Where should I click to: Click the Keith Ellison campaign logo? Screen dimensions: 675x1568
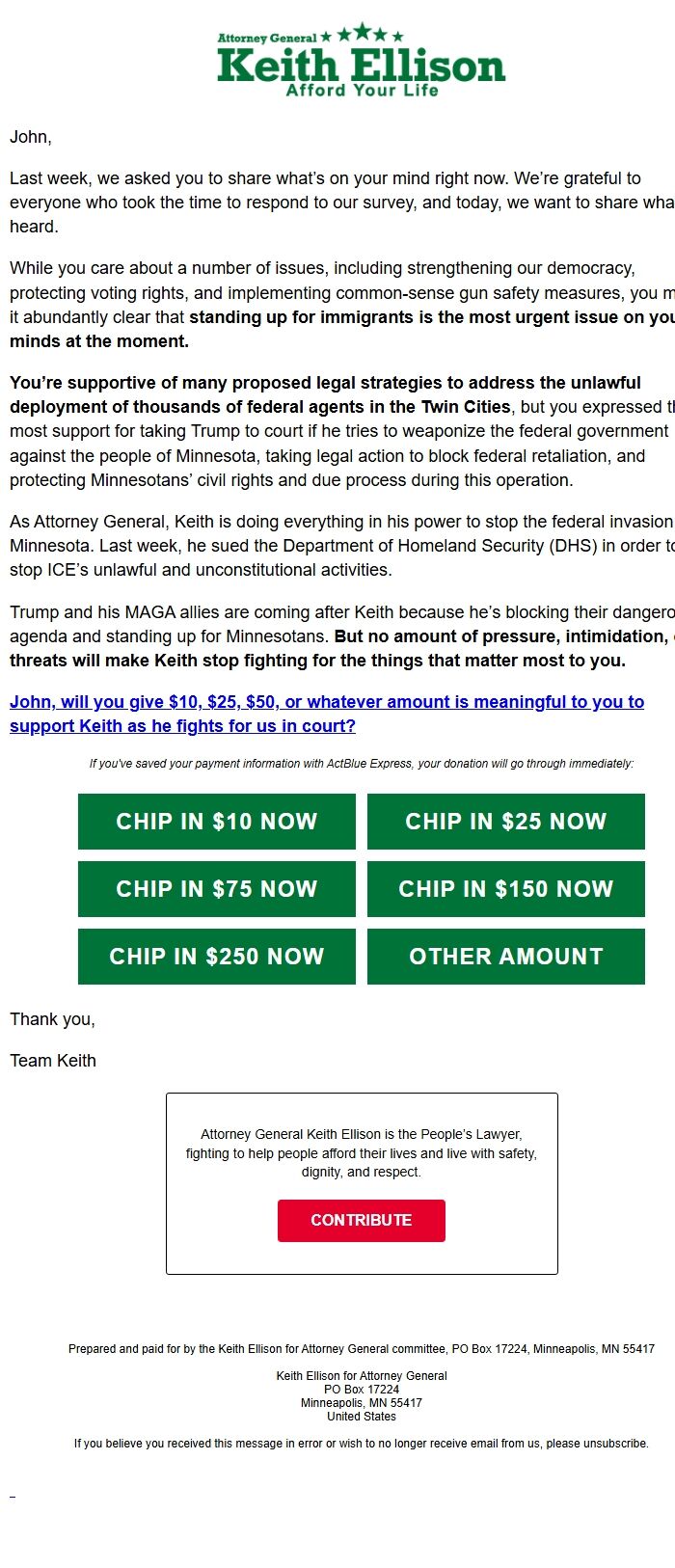point(358,62)
